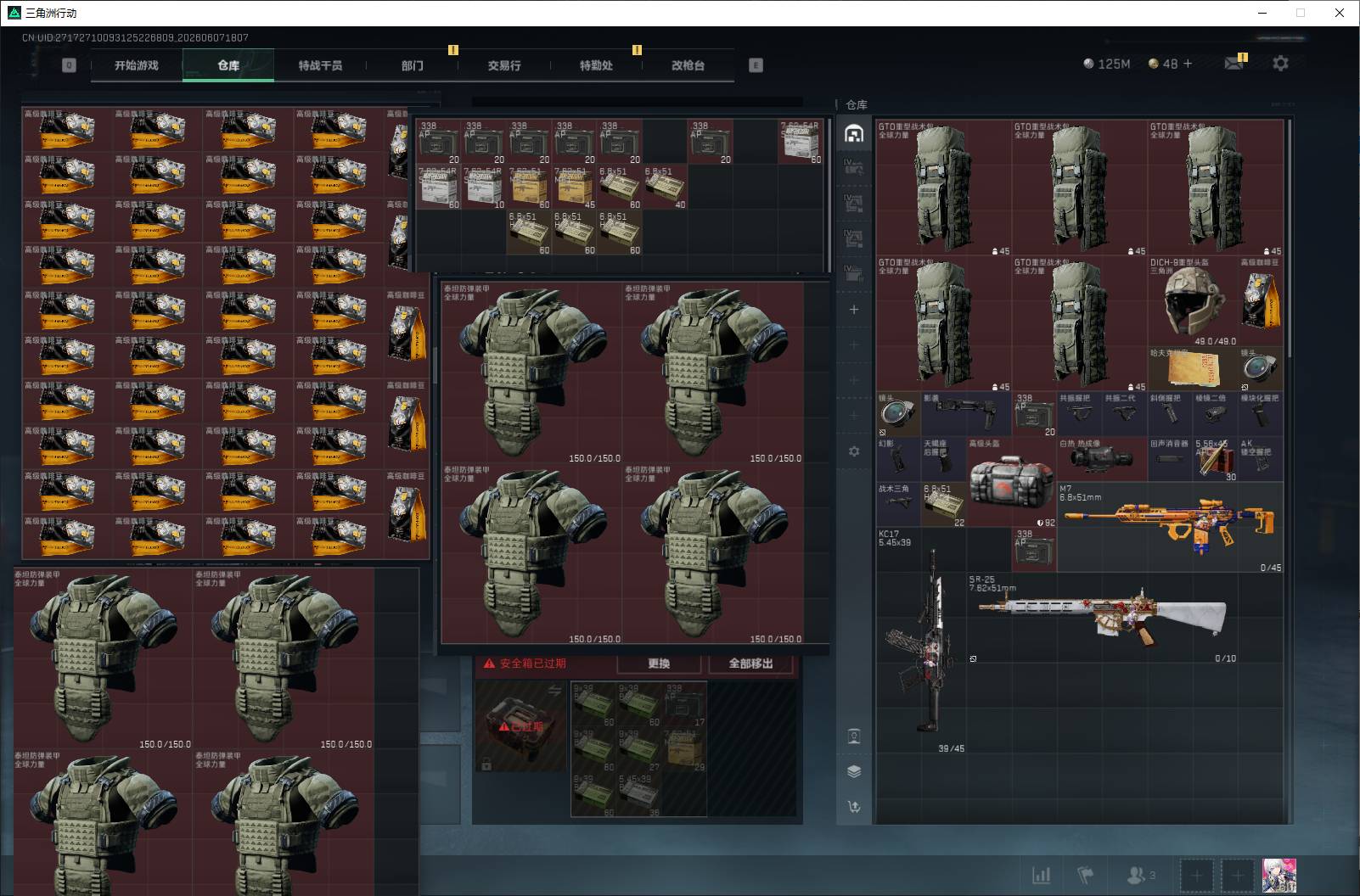
Task: Switch to the 交易行 tab
Action: [504, 65]
